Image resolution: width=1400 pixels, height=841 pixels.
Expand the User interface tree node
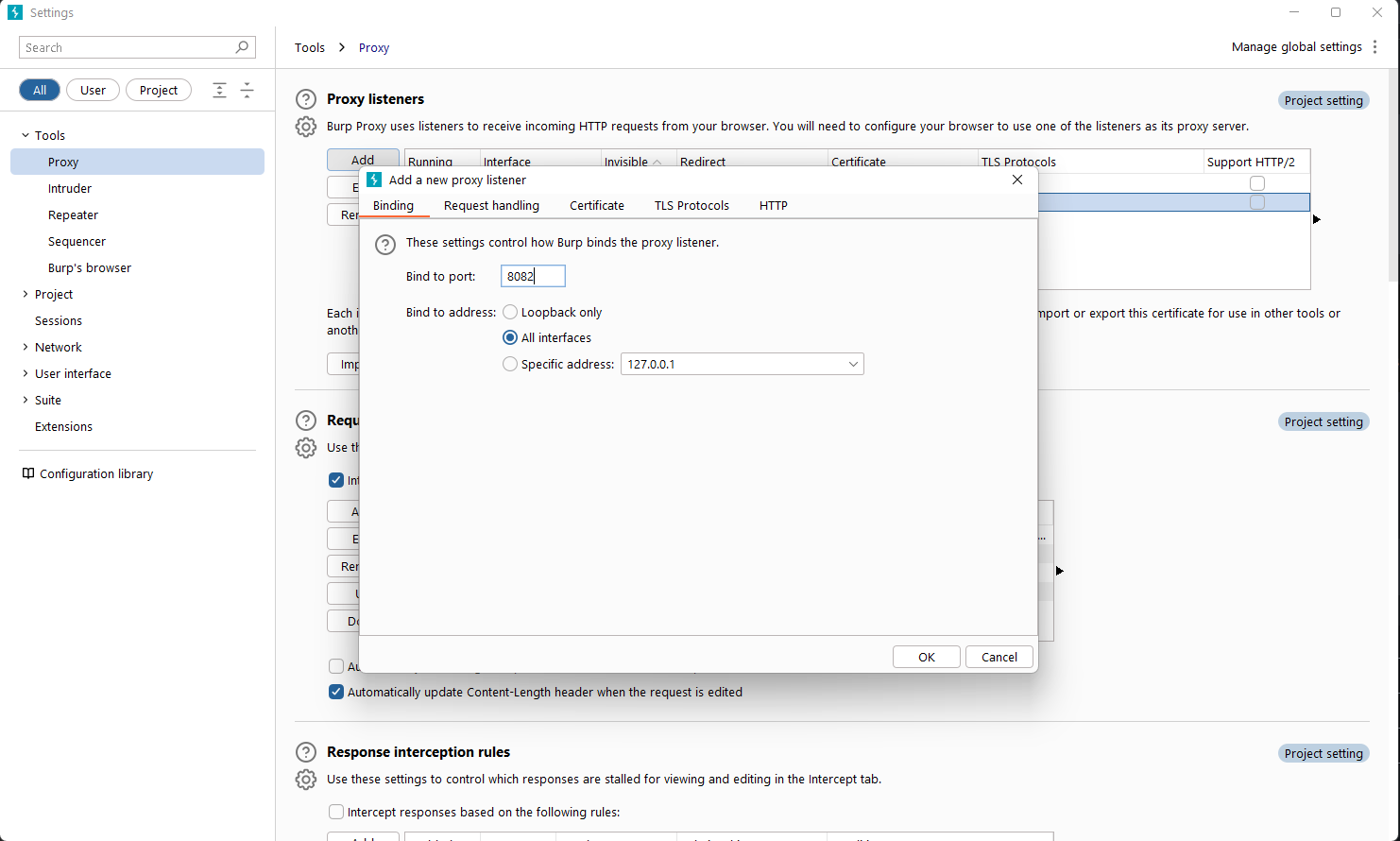point(26,373)
